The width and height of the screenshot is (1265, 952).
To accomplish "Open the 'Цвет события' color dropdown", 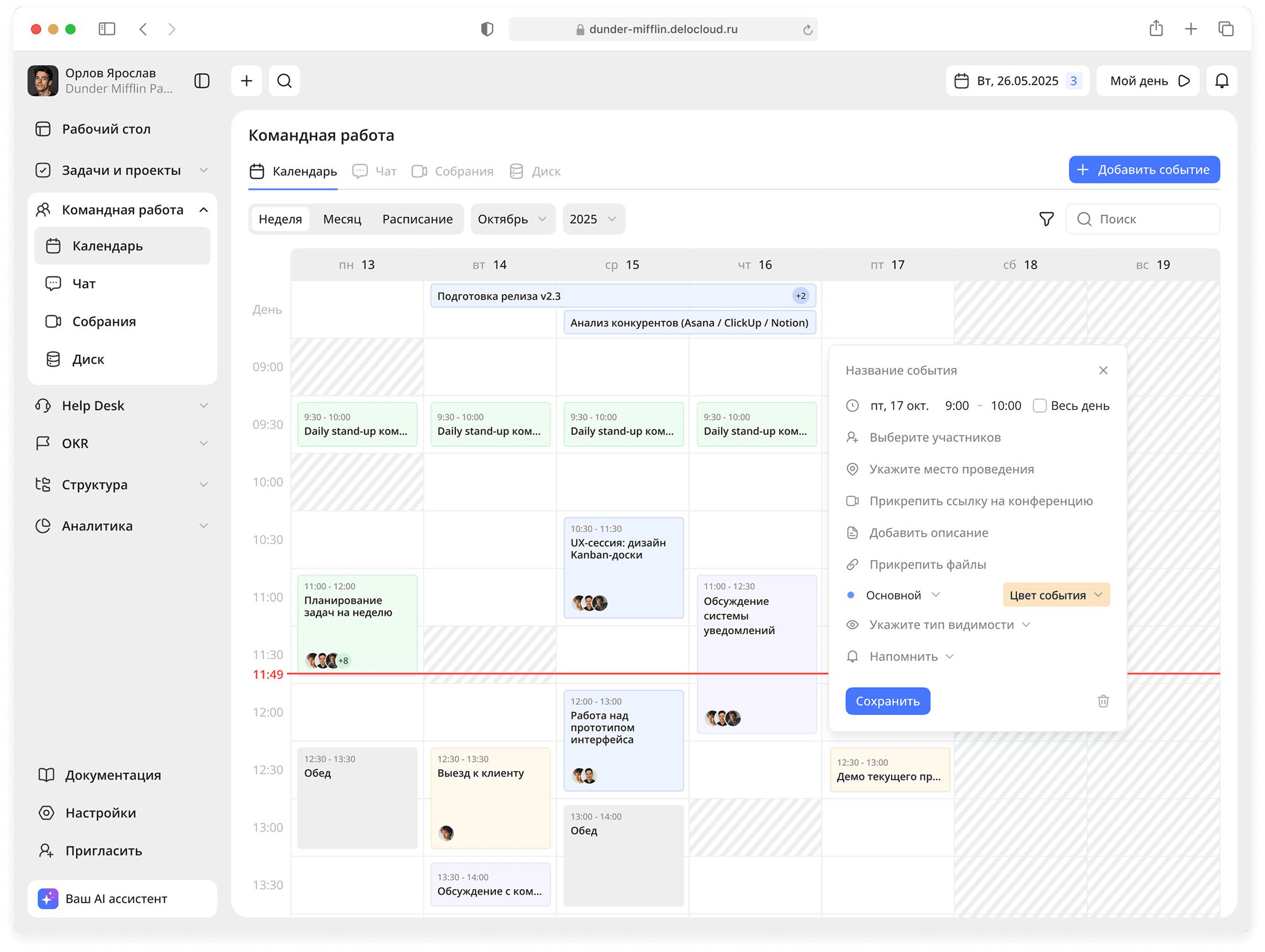I will coord(1056,595).
